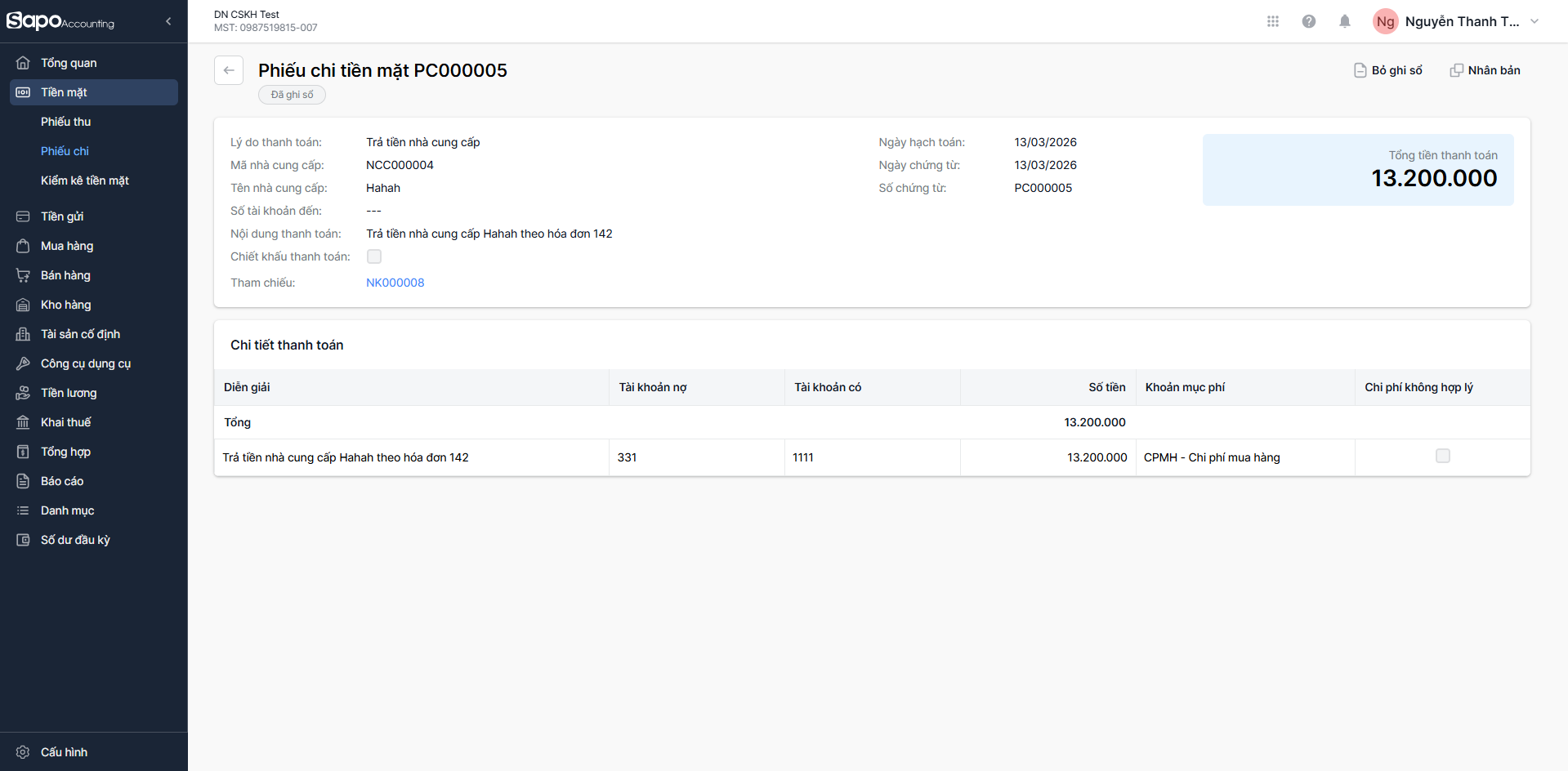Screen dimensions: 1568x771
Task: Click the Mua hàng shopping bag icon
Action: pos(23,246)
